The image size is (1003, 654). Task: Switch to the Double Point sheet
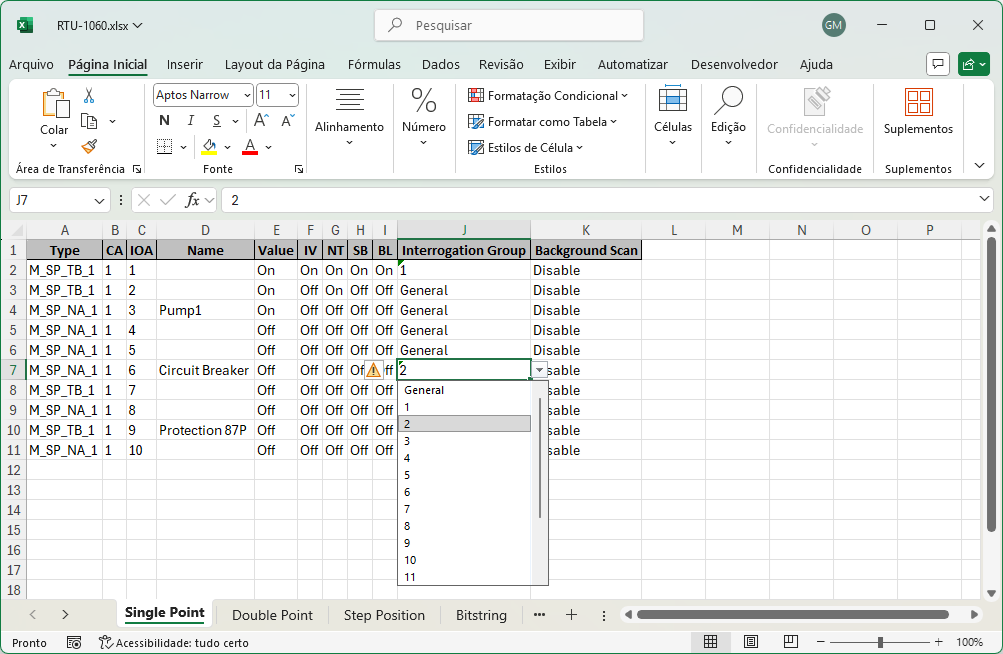click(272, 615)
